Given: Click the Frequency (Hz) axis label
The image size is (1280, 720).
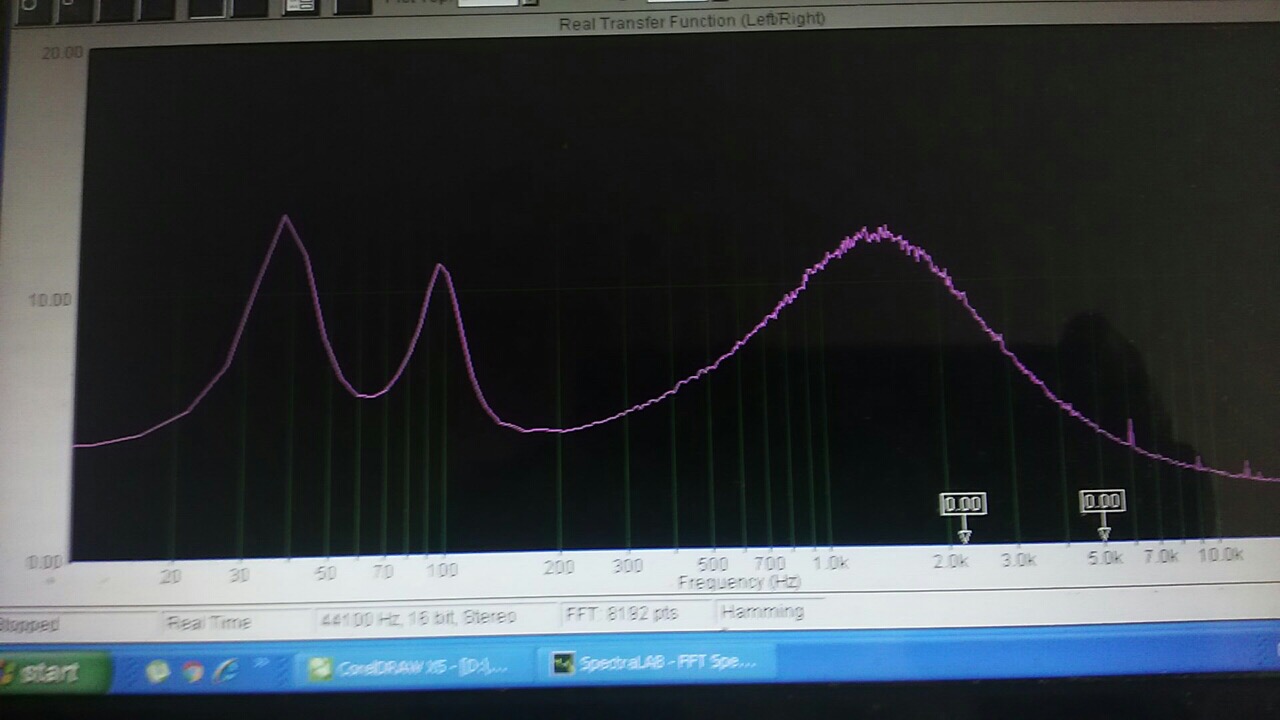Looking at the screenshot, I should click(x=739, y=581).
